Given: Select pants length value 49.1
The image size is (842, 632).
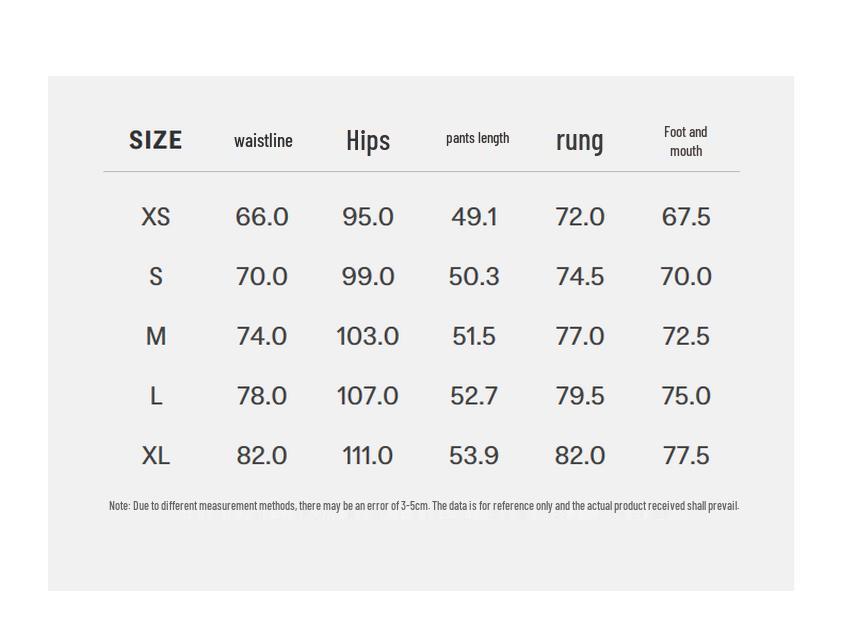Looking at the screenshot, I should (x=474, y=217).
